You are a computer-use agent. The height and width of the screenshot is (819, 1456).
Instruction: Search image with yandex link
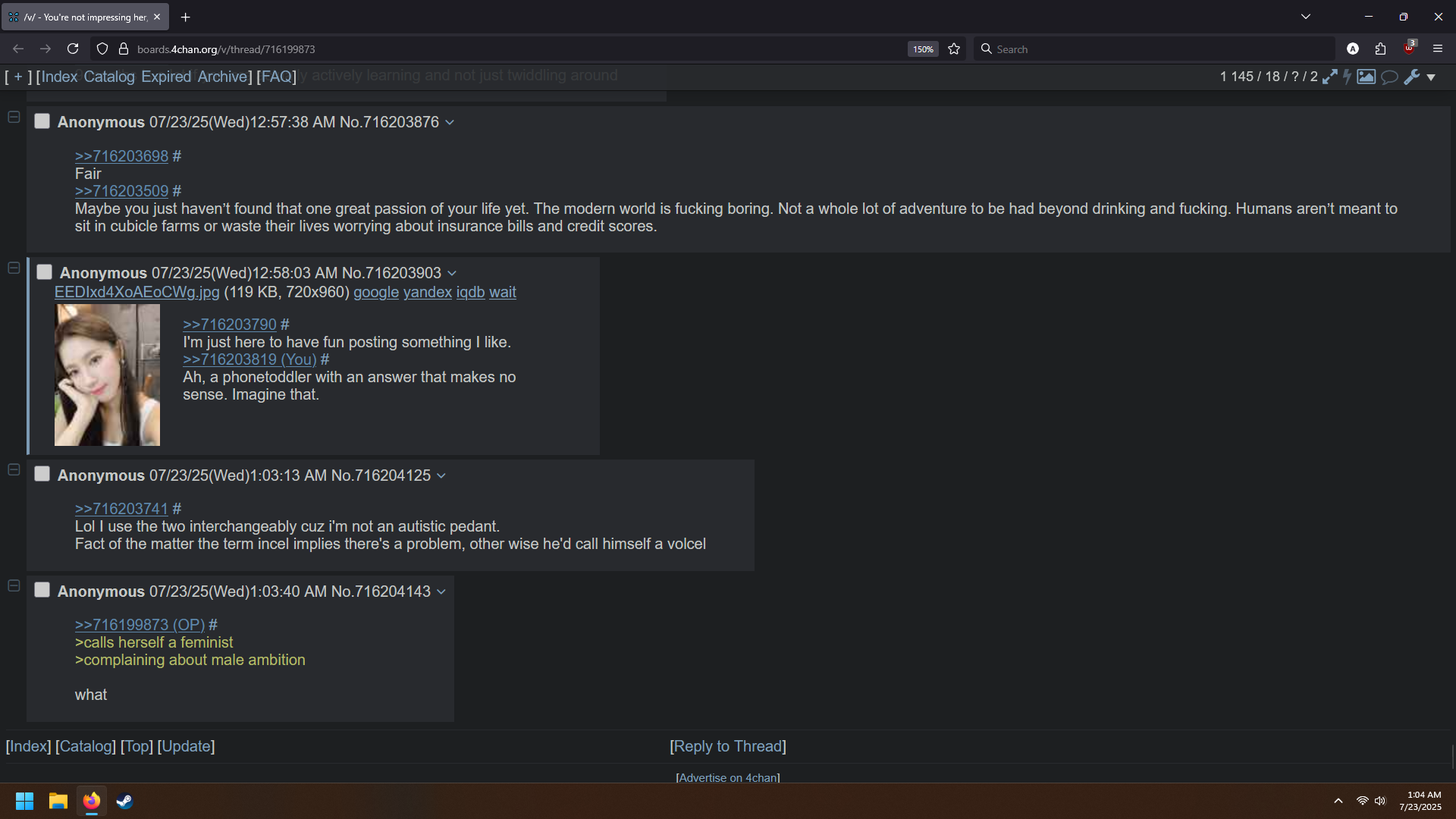click(x=428, y=293)
